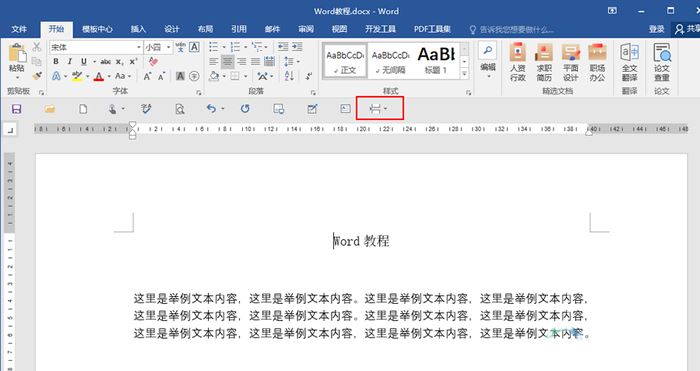Viewport: 700px width, 371px height.
Task: Switch to the PDF工具集 tab
Action: pyautogui.click(x=432, y=29)
